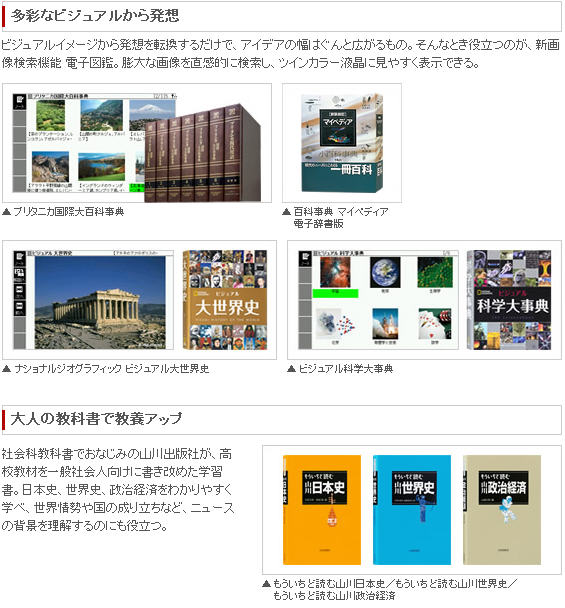Click the beige 政治経済 book cover

click(502, 510)
